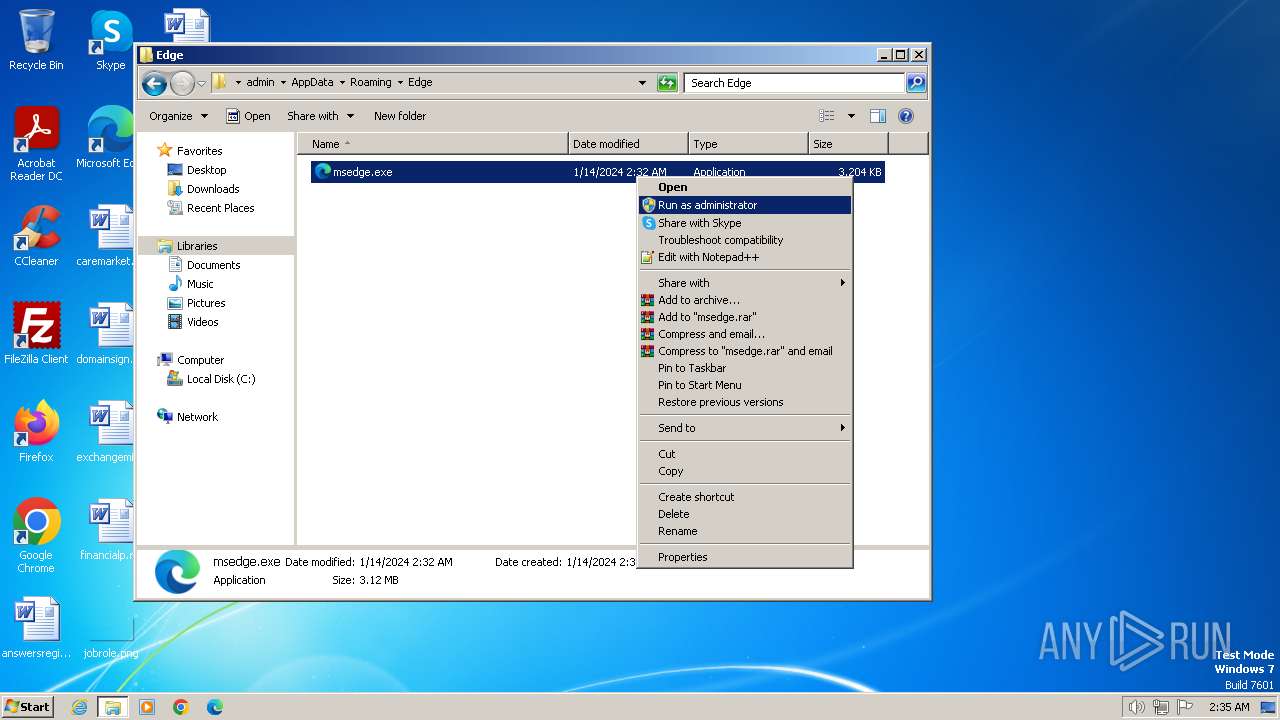Click the Forward navigation arrow in Explorer

(x=182, y=83)
